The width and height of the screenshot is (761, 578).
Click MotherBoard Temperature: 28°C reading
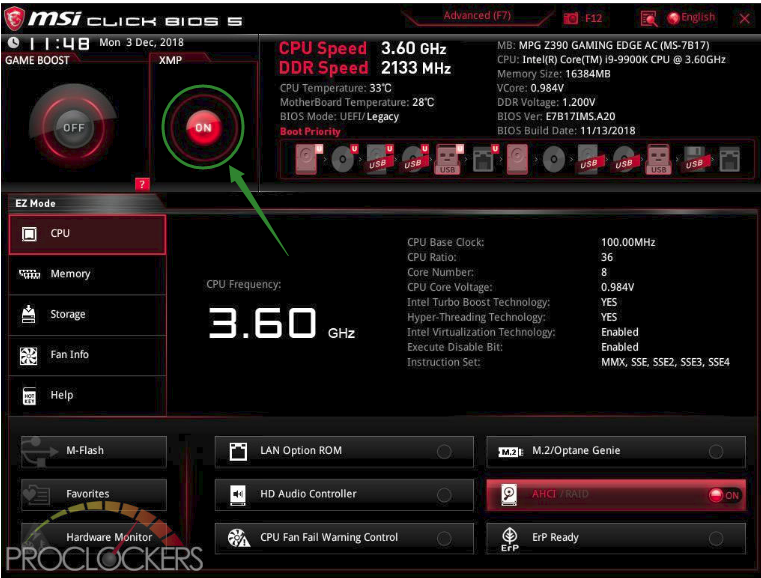(x=357, y=102)
